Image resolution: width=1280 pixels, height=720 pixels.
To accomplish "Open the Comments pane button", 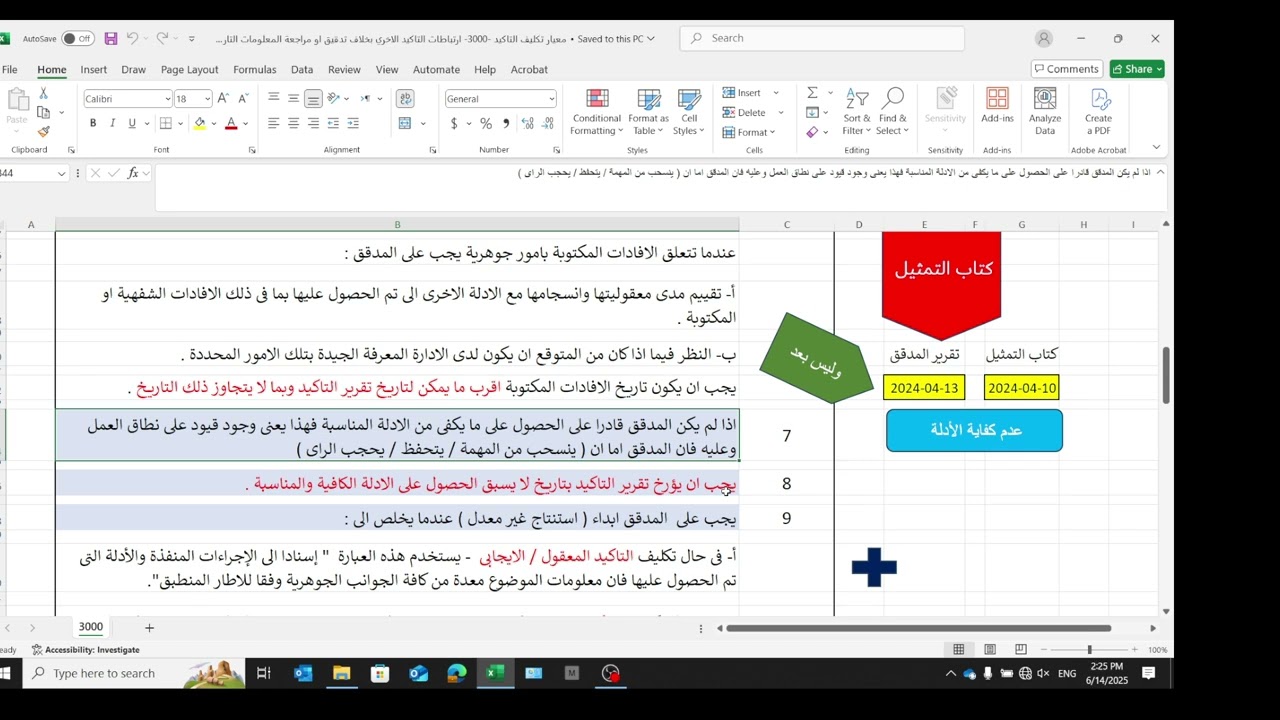I will (1067, 69).
